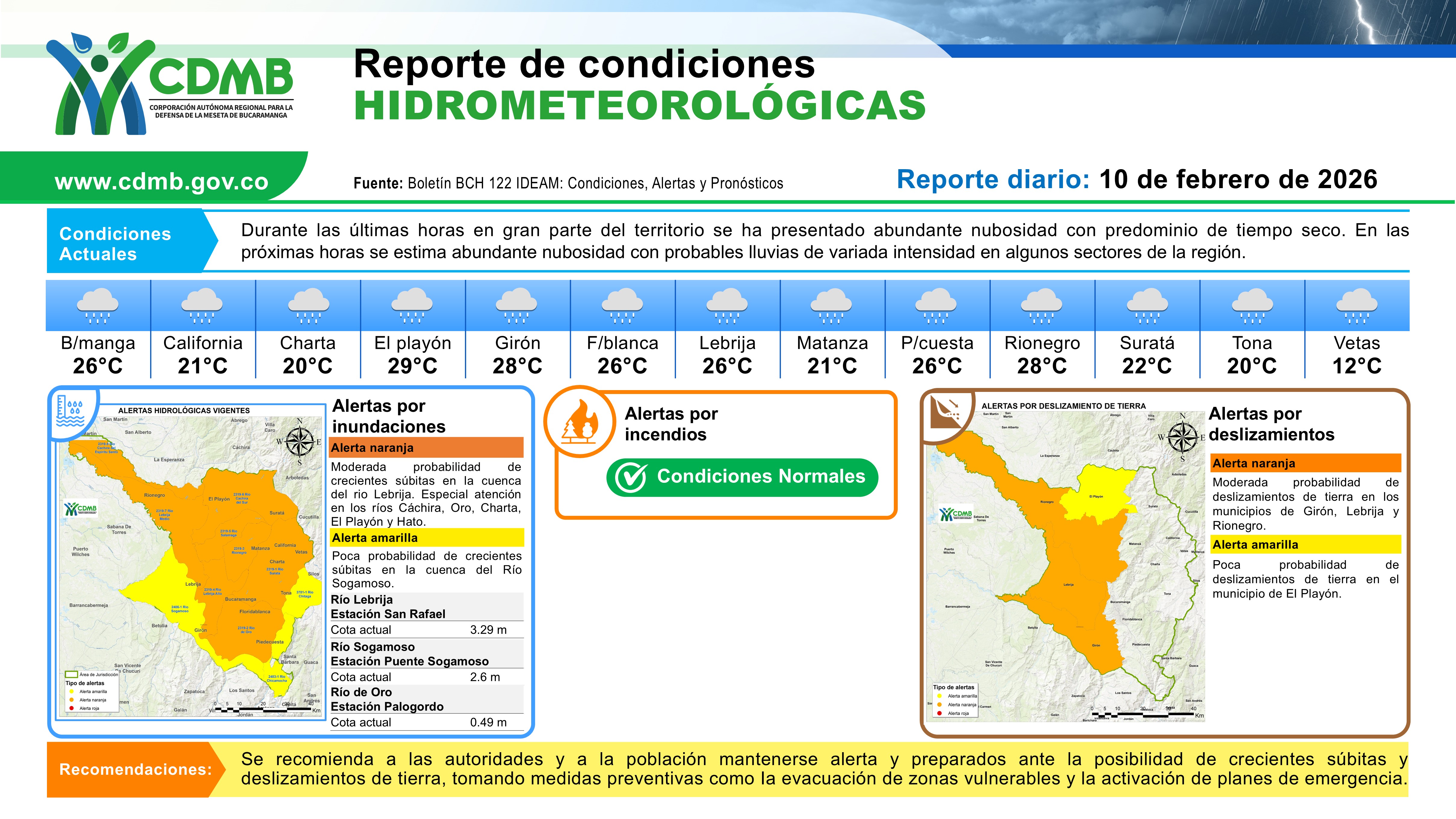Click the rain cloud icon above Girón
This screenshot has width=1456, height=819.
517,305
